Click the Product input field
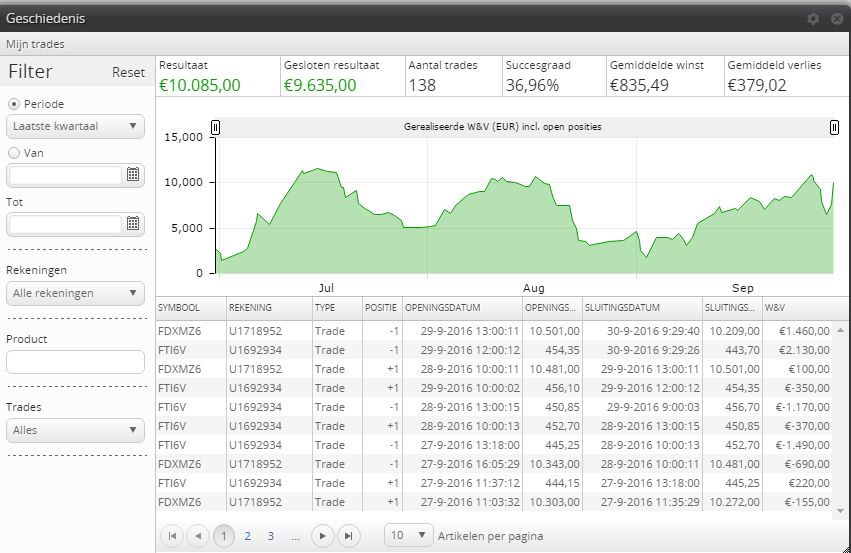Image resolution: width=851 pixels, height=553 pixels. (x=76, y=362)
